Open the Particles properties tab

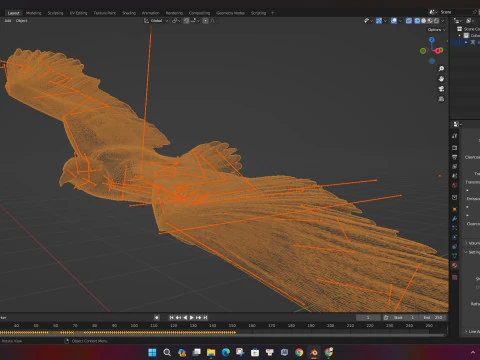pos(454,228)
